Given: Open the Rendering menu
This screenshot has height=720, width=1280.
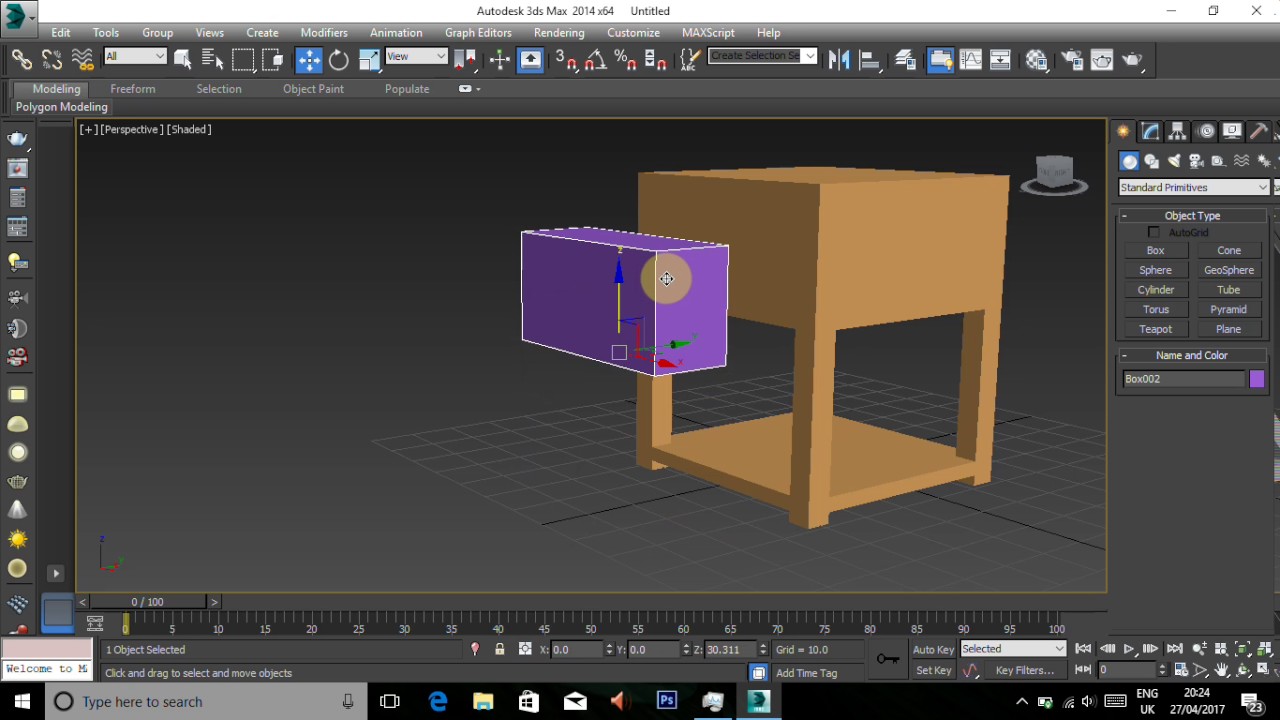Looking at the screenshot, I should (559, 33).
